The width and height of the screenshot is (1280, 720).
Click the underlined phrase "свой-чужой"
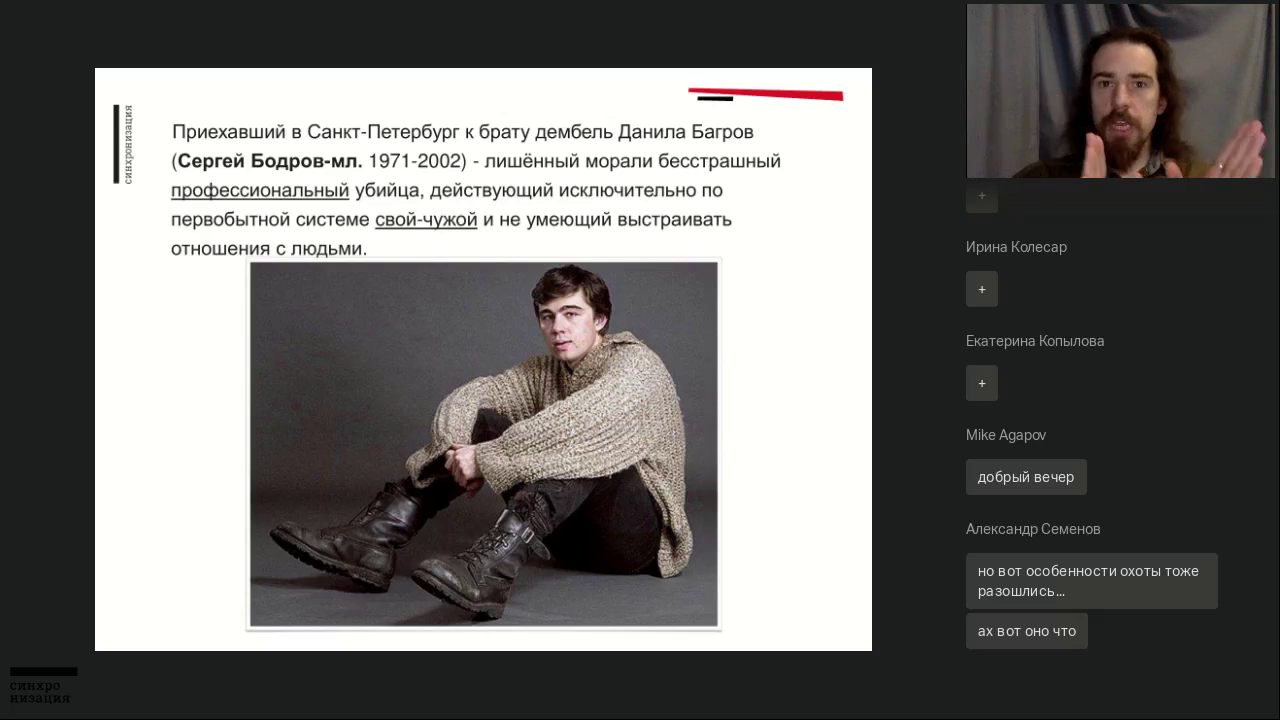pyautogui.click(x=426, y=219)
